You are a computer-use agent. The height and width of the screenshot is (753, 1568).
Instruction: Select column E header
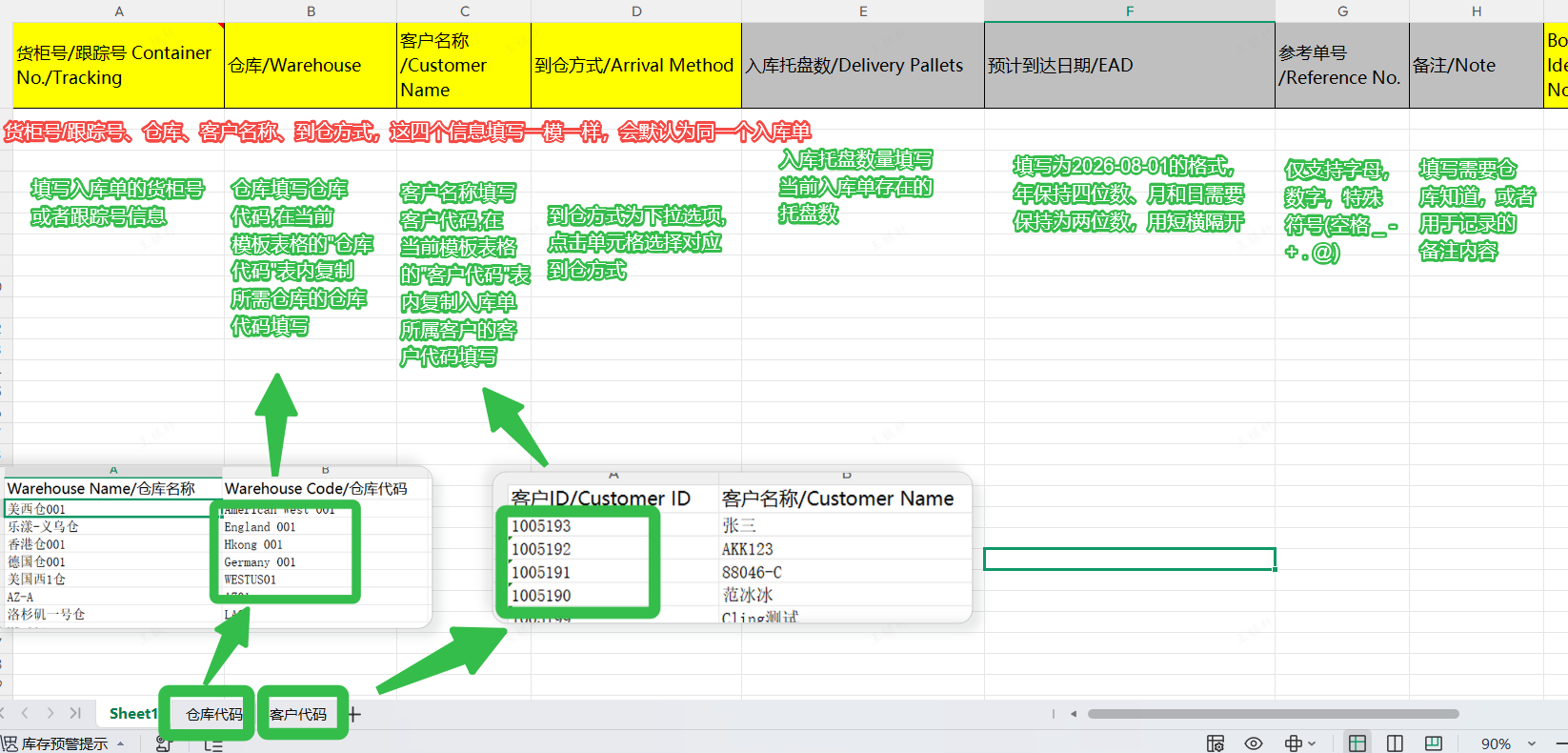[x=863, y=11]
